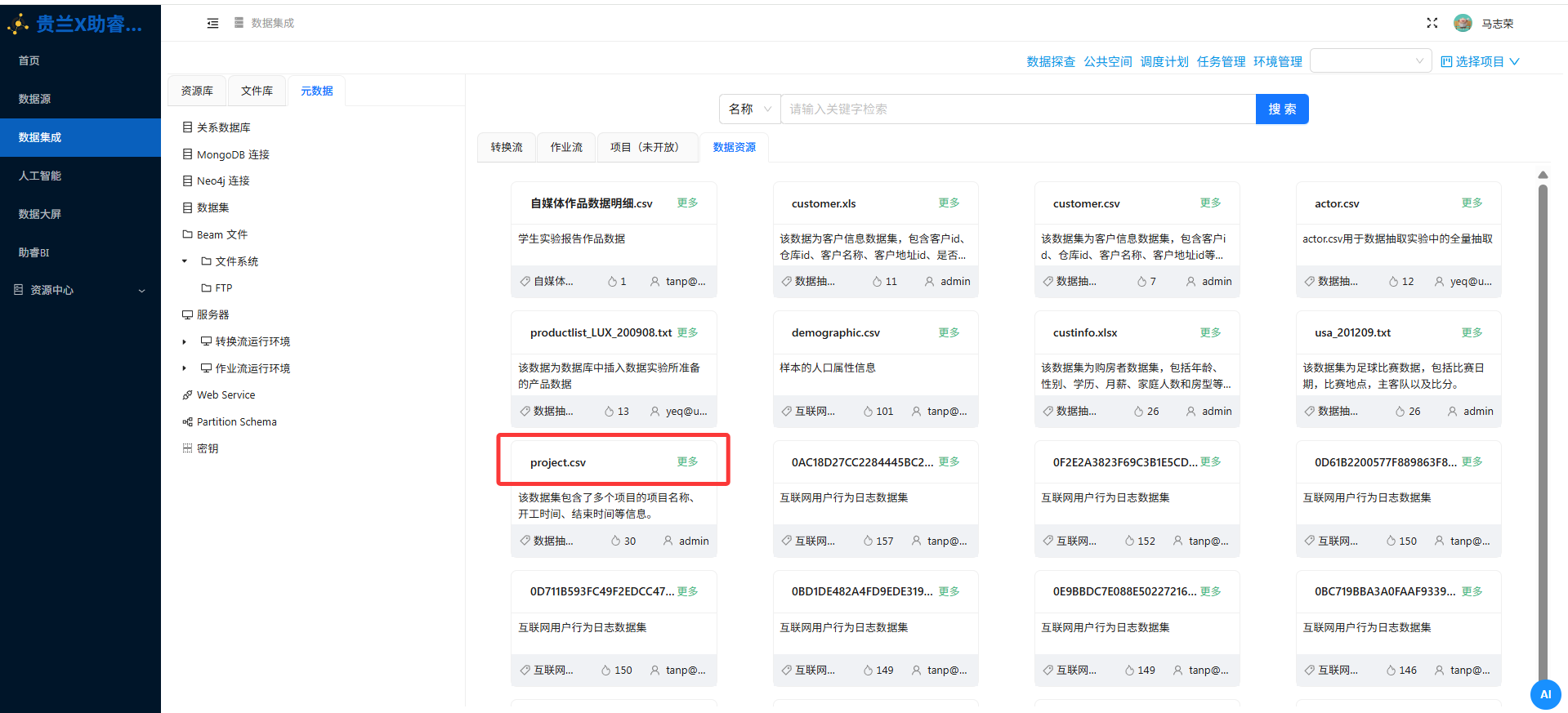The width and height of the screenshot is (1568, 713).
Task: Click 更多 on customer.xls card
Action: (x=949, y=203)
